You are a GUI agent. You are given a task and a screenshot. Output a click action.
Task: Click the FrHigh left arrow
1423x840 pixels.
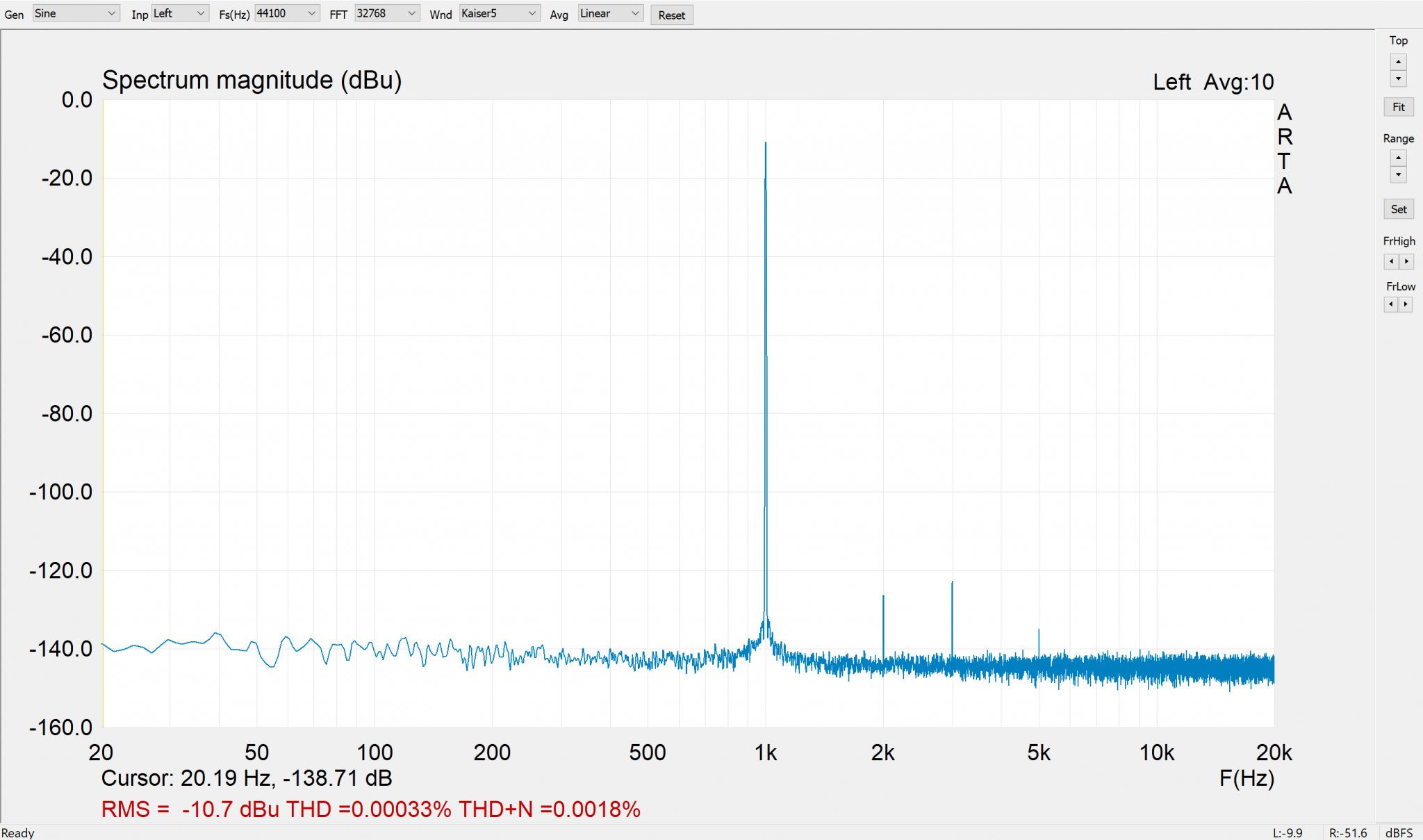[1391, 261]
